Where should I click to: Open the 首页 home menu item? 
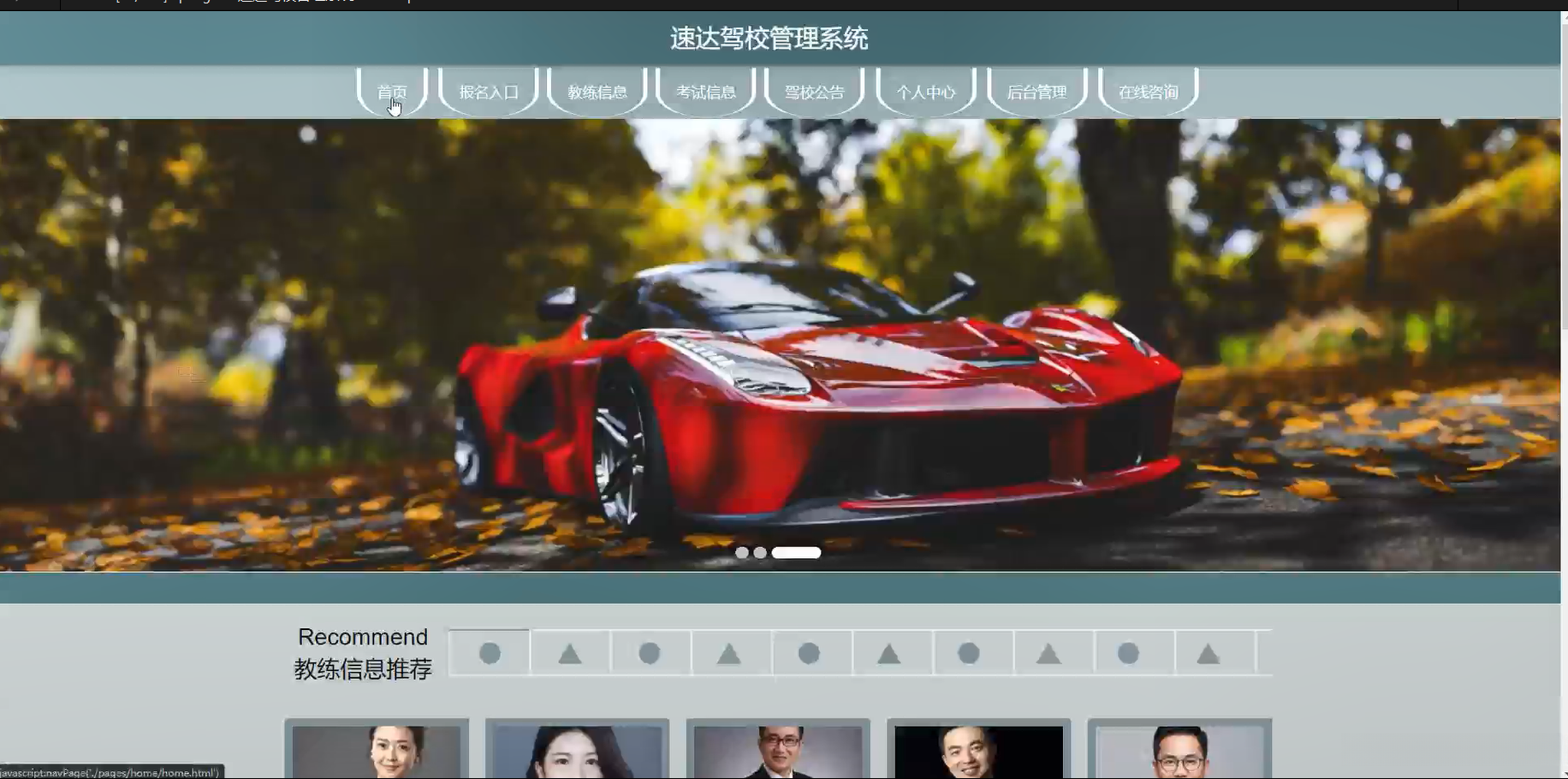392,92
